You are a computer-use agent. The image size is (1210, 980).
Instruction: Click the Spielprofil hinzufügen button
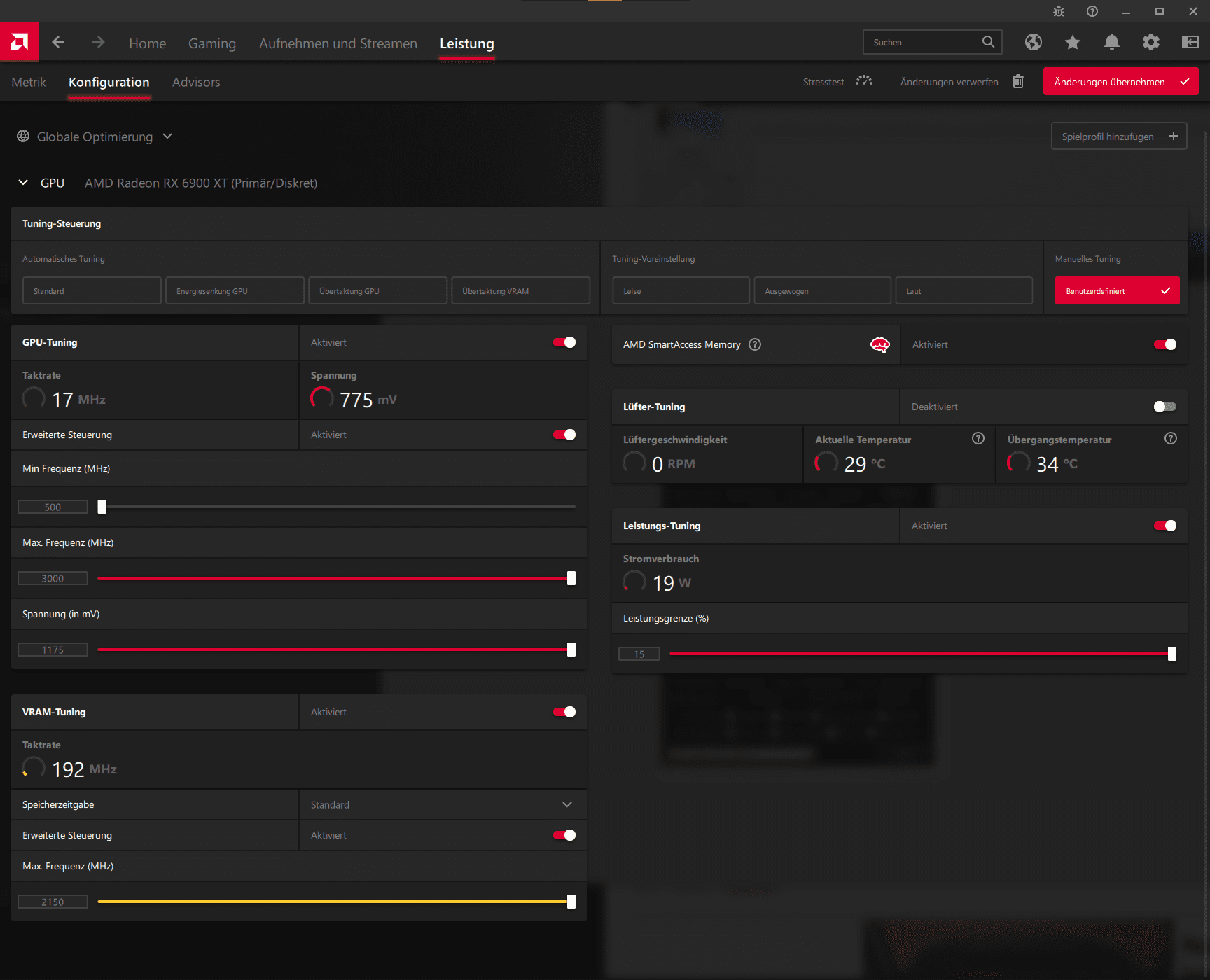coord(1119,136)
